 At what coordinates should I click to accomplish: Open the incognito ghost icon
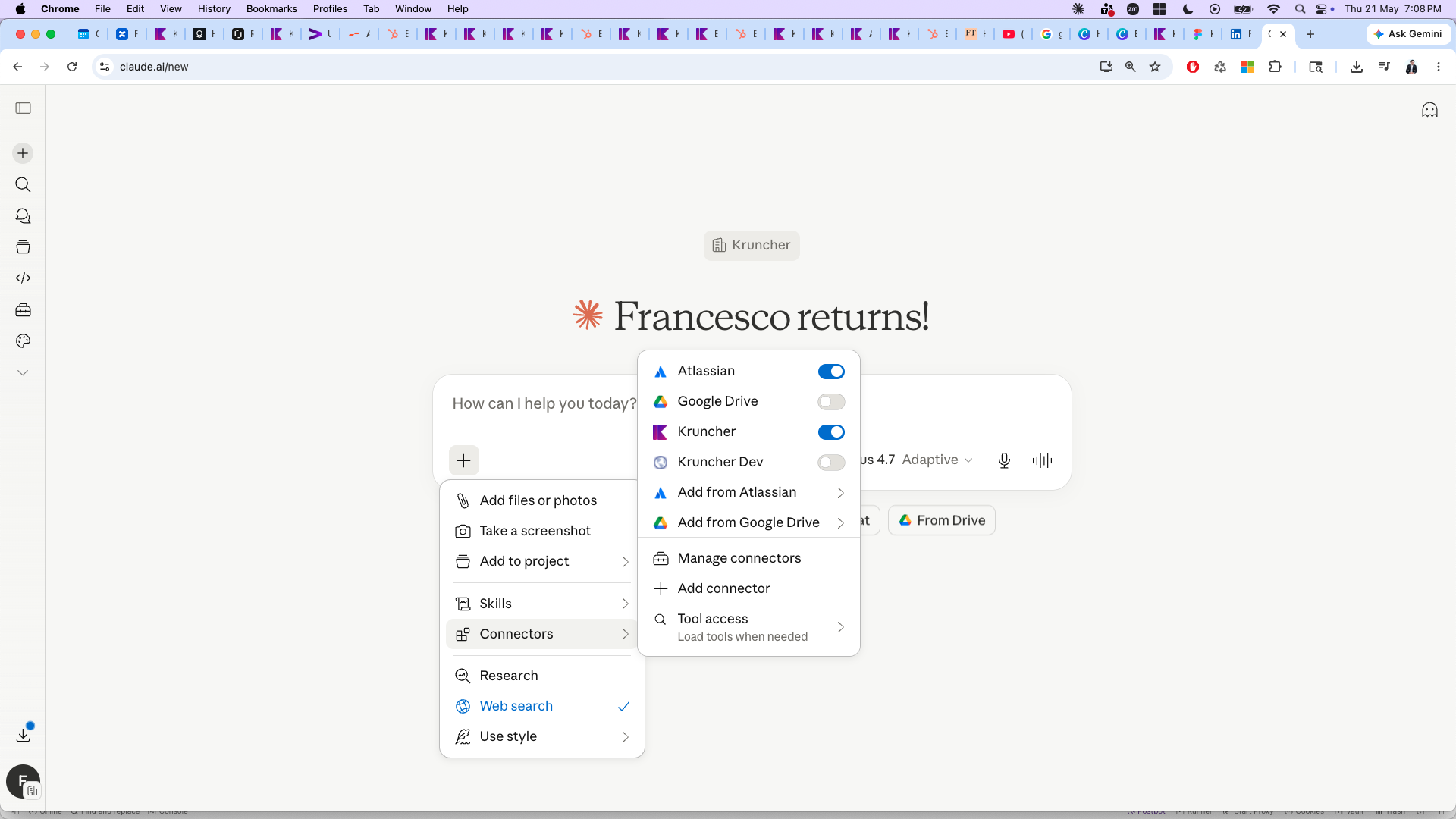[1429, 111]
